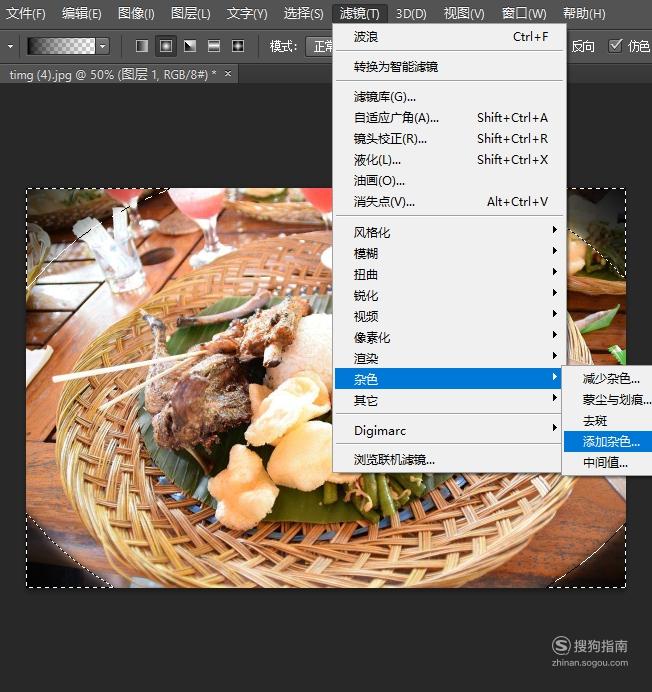Image resolution: width=652 pixels, height=692 pixels.
Task: Click the 滤镜(T) menu title
Action: (x=359, y=14)
